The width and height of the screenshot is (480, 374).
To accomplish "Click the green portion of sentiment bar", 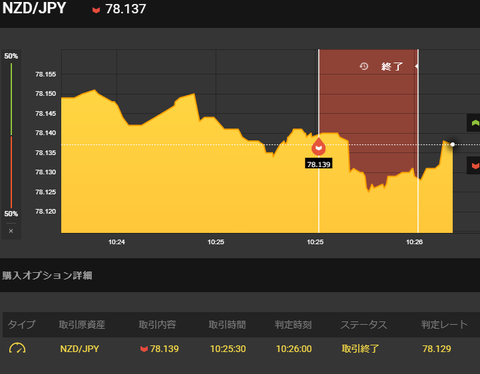I will pyautogui.click(x=11, y=99).
